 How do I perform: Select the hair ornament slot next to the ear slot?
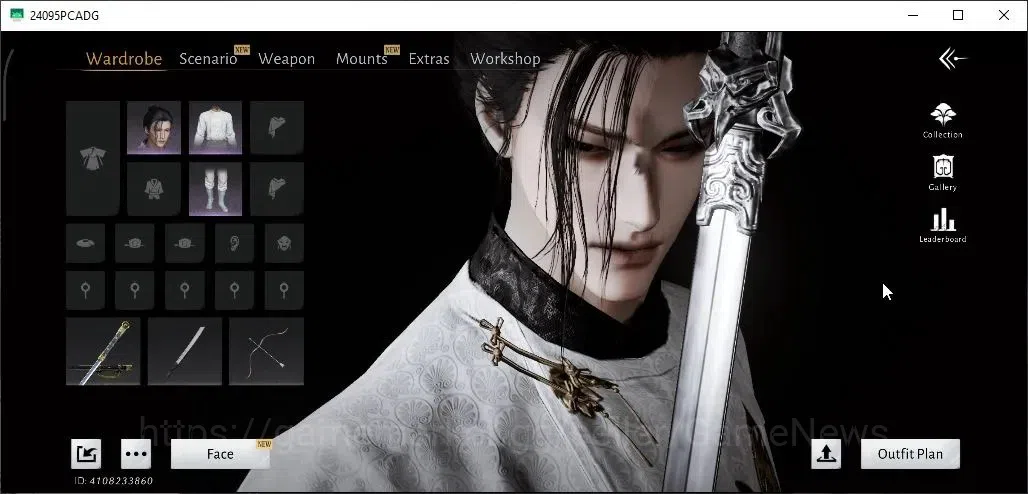pos(185,243)
